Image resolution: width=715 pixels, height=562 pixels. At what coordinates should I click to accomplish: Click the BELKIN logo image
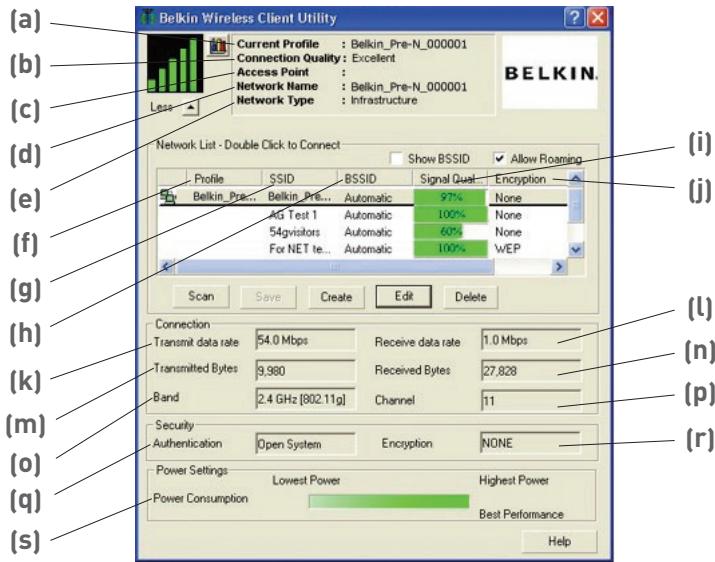coord(550,73)
